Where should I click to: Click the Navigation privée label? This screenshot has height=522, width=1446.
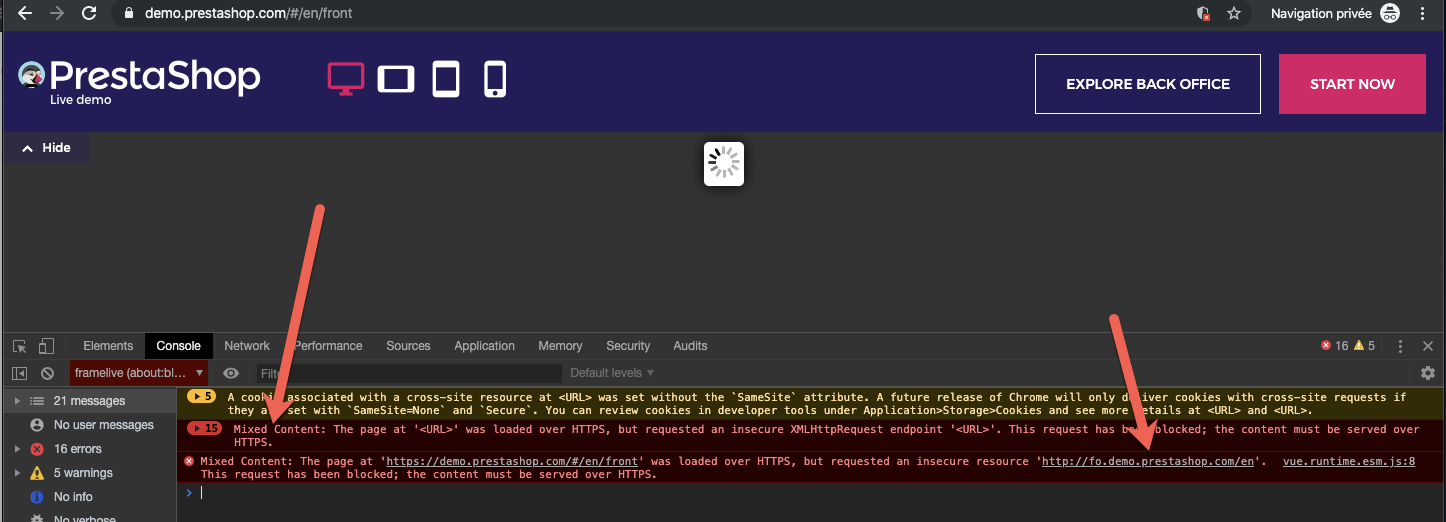point(1321,14)
